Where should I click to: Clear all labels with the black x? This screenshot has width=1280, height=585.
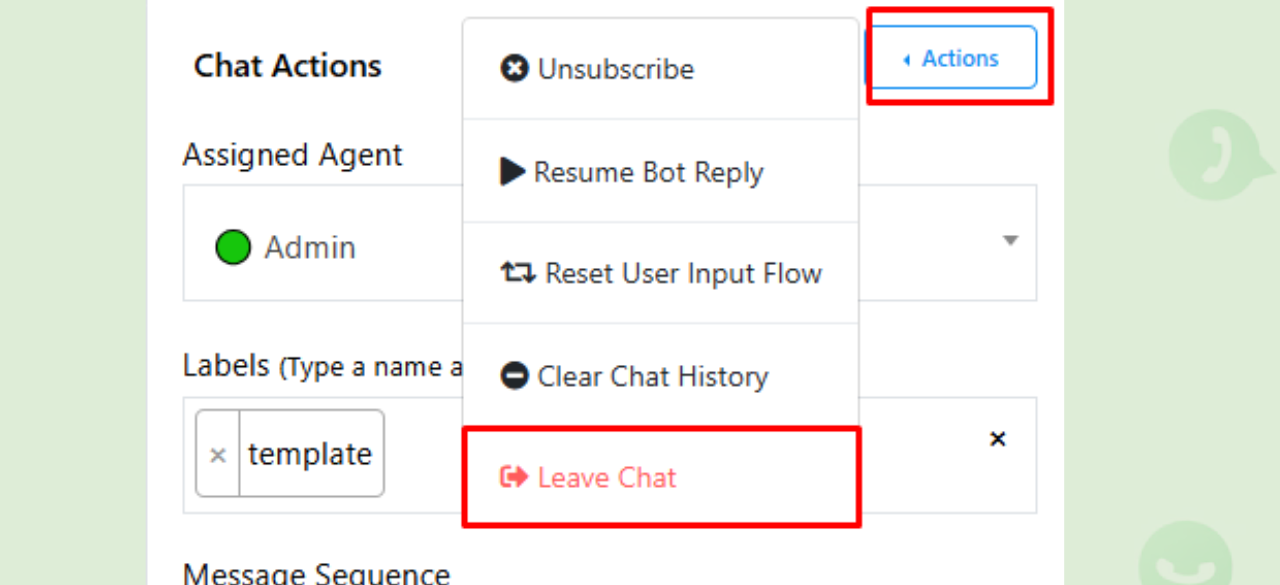(x=997, y=439)
